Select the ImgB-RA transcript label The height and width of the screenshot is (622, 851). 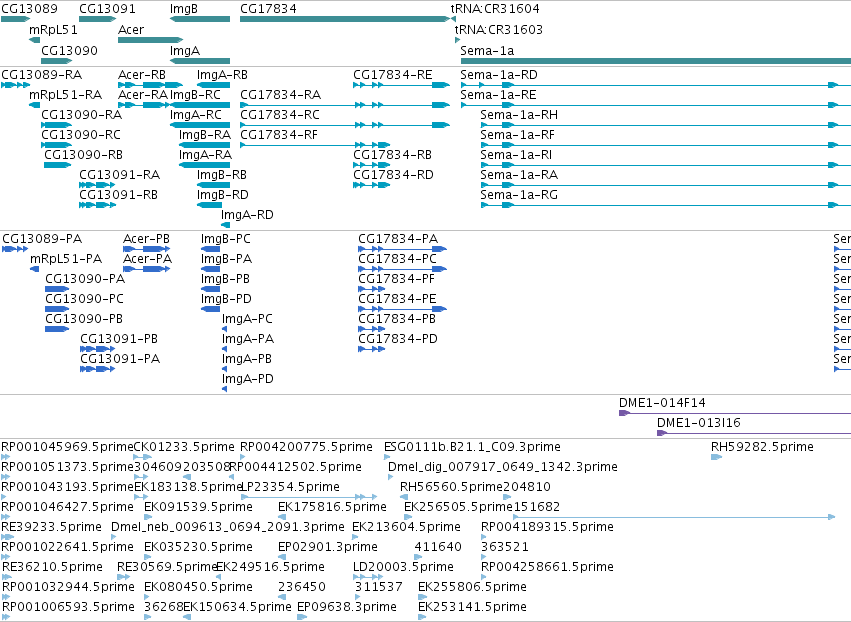click(x=205, y=135)
